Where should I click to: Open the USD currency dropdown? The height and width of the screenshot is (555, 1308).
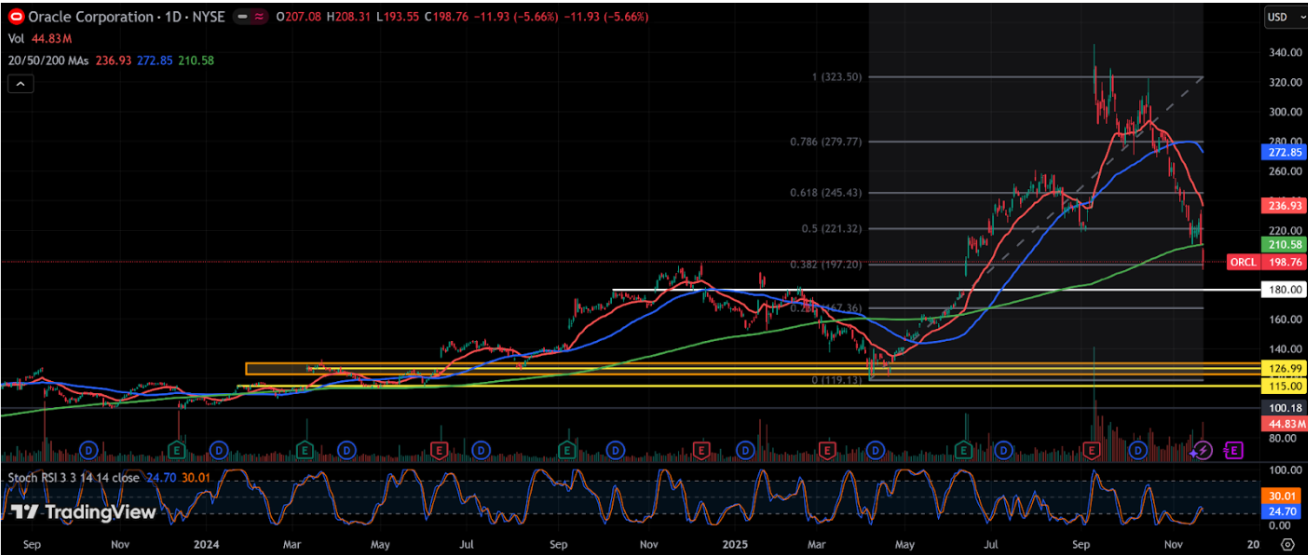tap(1280, 17)
